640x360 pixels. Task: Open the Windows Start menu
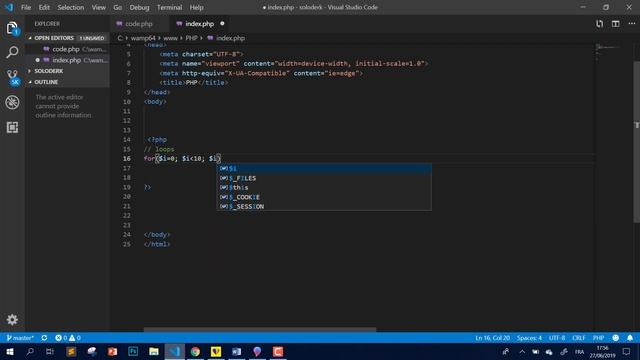click(10, 351)
